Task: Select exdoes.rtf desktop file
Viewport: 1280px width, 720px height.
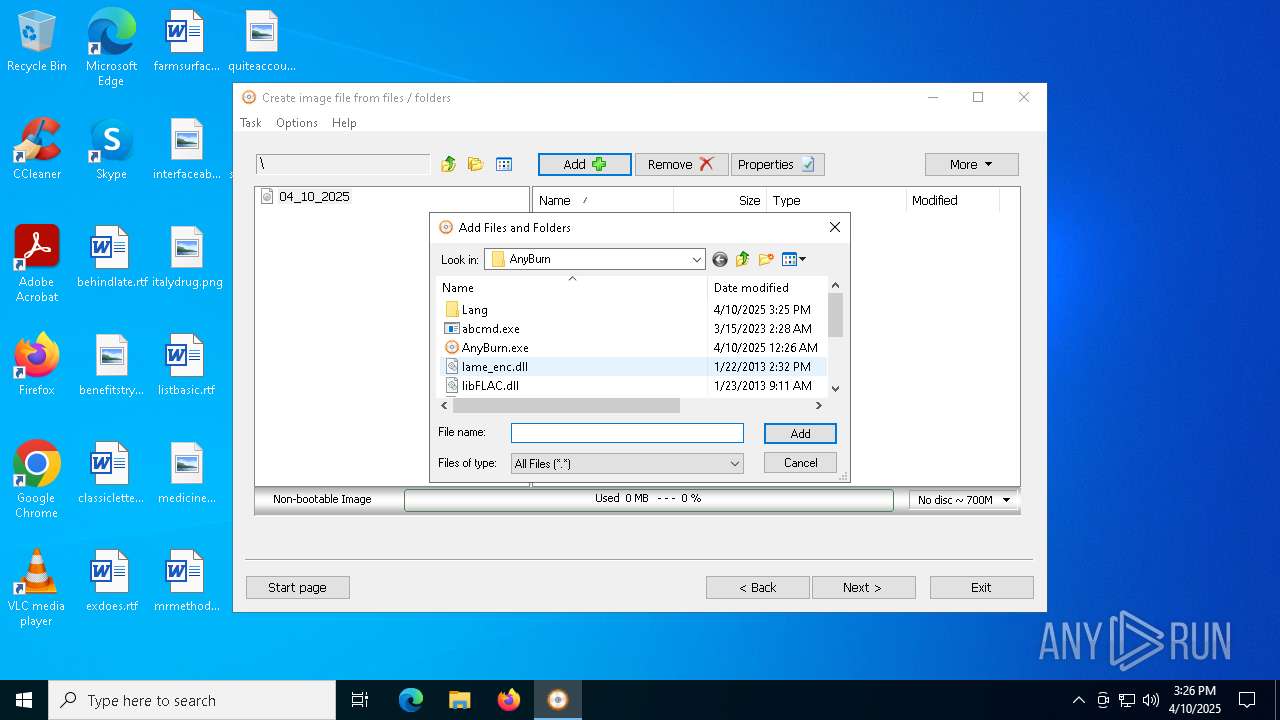Action: click(x=111, y=581)
